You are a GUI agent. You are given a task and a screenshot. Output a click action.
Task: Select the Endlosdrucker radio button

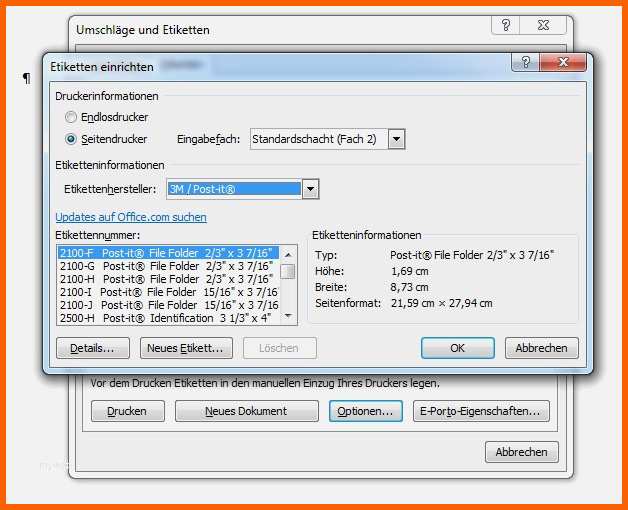point(71,117)
